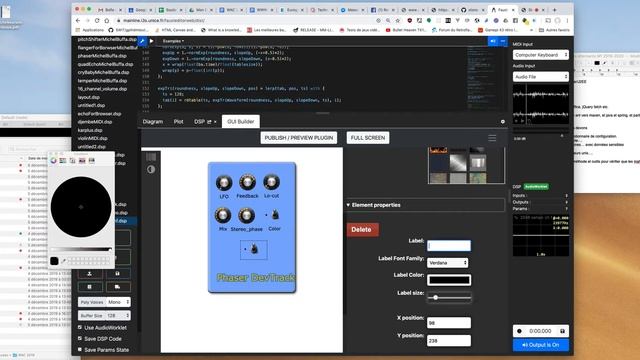This screenshot has height=360, width=640.
Task: Reload the browser page
Action: (x=97, y=20)
